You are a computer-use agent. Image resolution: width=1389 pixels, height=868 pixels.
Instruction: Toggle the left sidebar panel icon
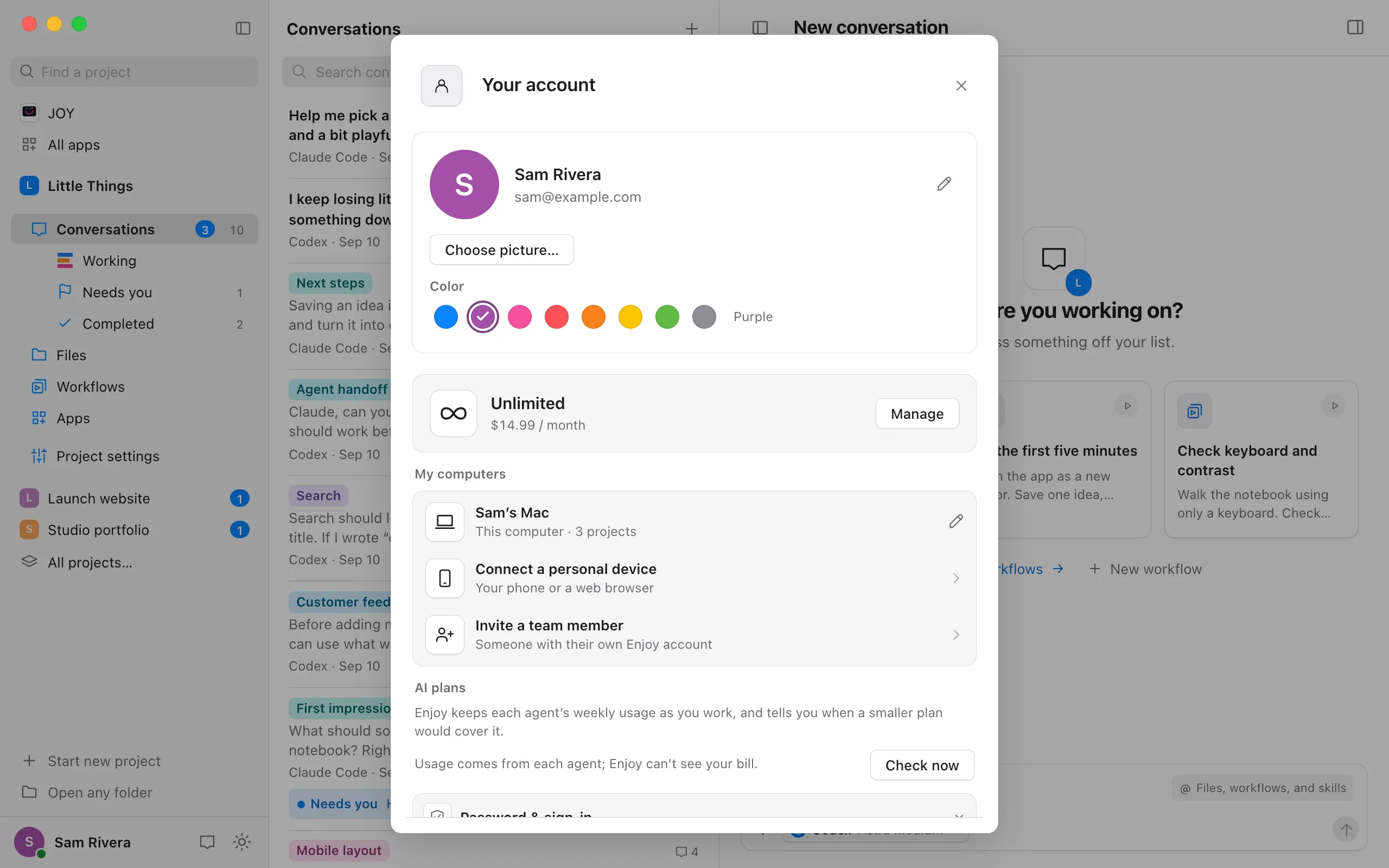[243, 28]
